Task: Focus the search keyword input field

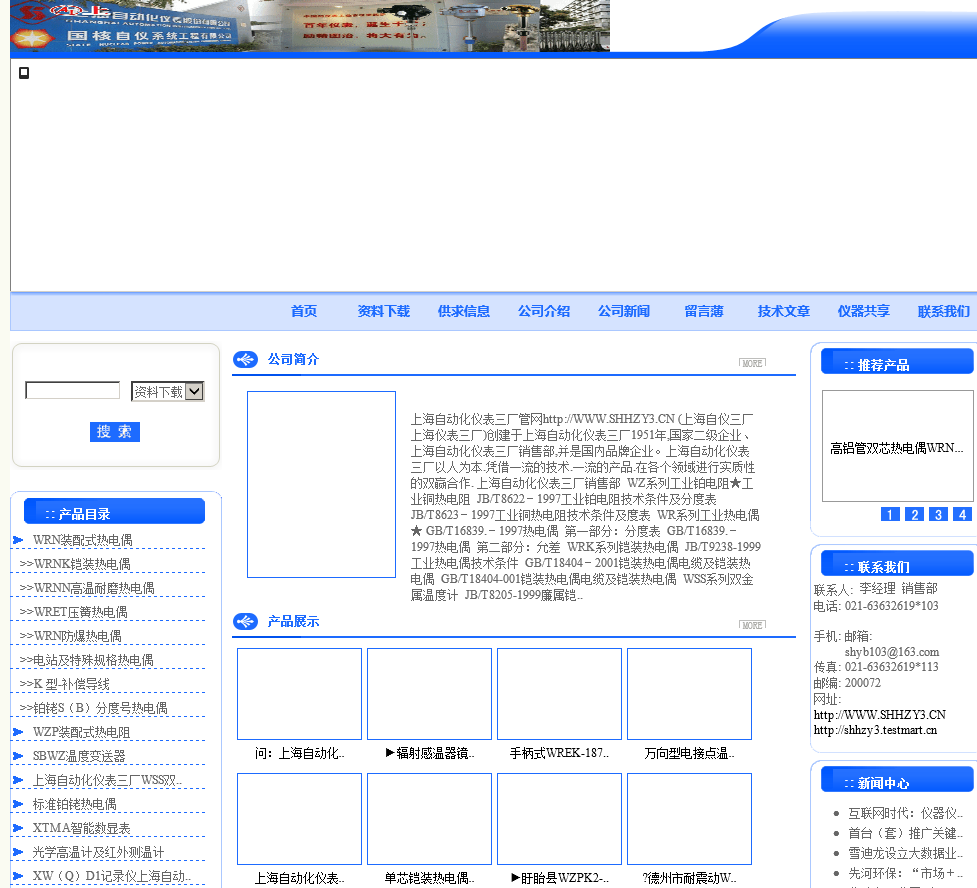Action: (72, 390)
